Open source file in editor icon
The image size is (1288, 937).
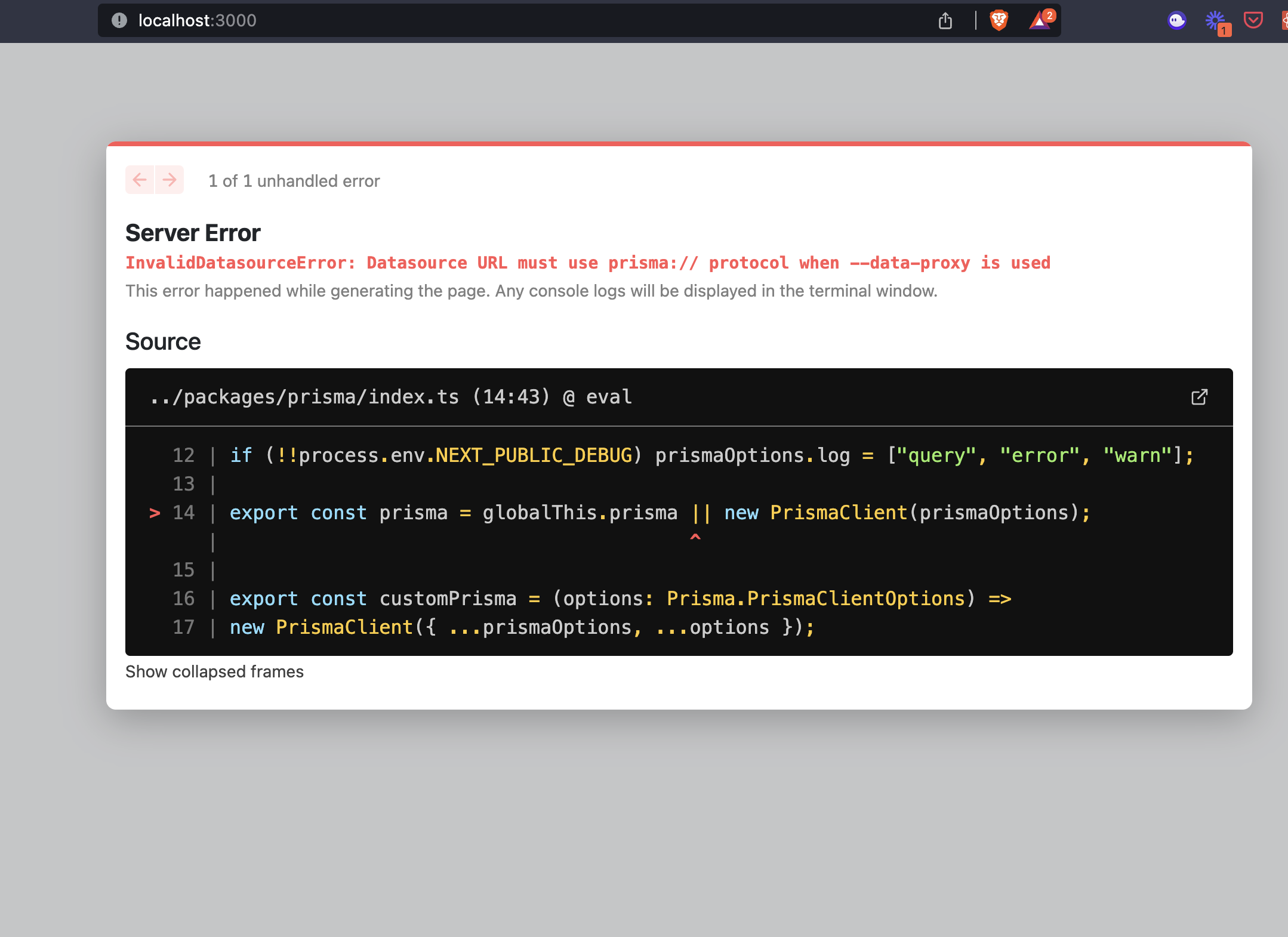click(1199, 397)
